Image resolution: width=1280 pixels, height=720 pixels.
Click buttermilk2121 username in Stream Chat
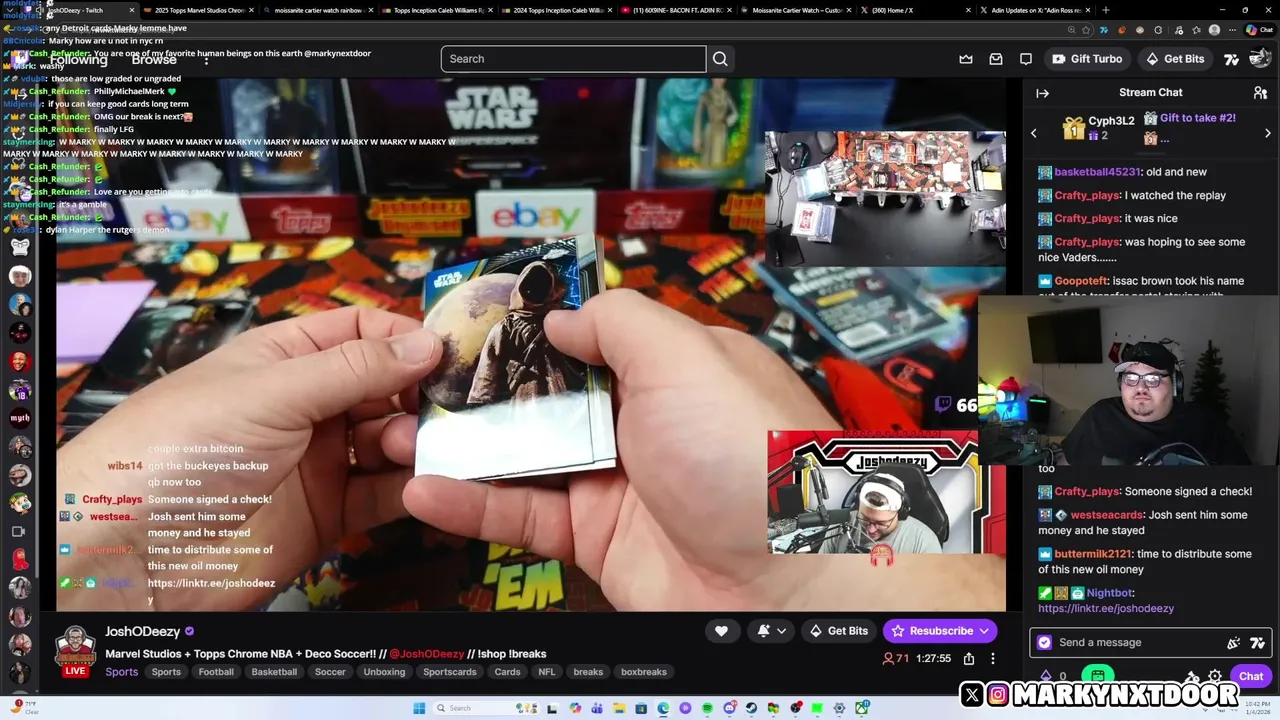pyautogui.click(x=1092, y=554)
